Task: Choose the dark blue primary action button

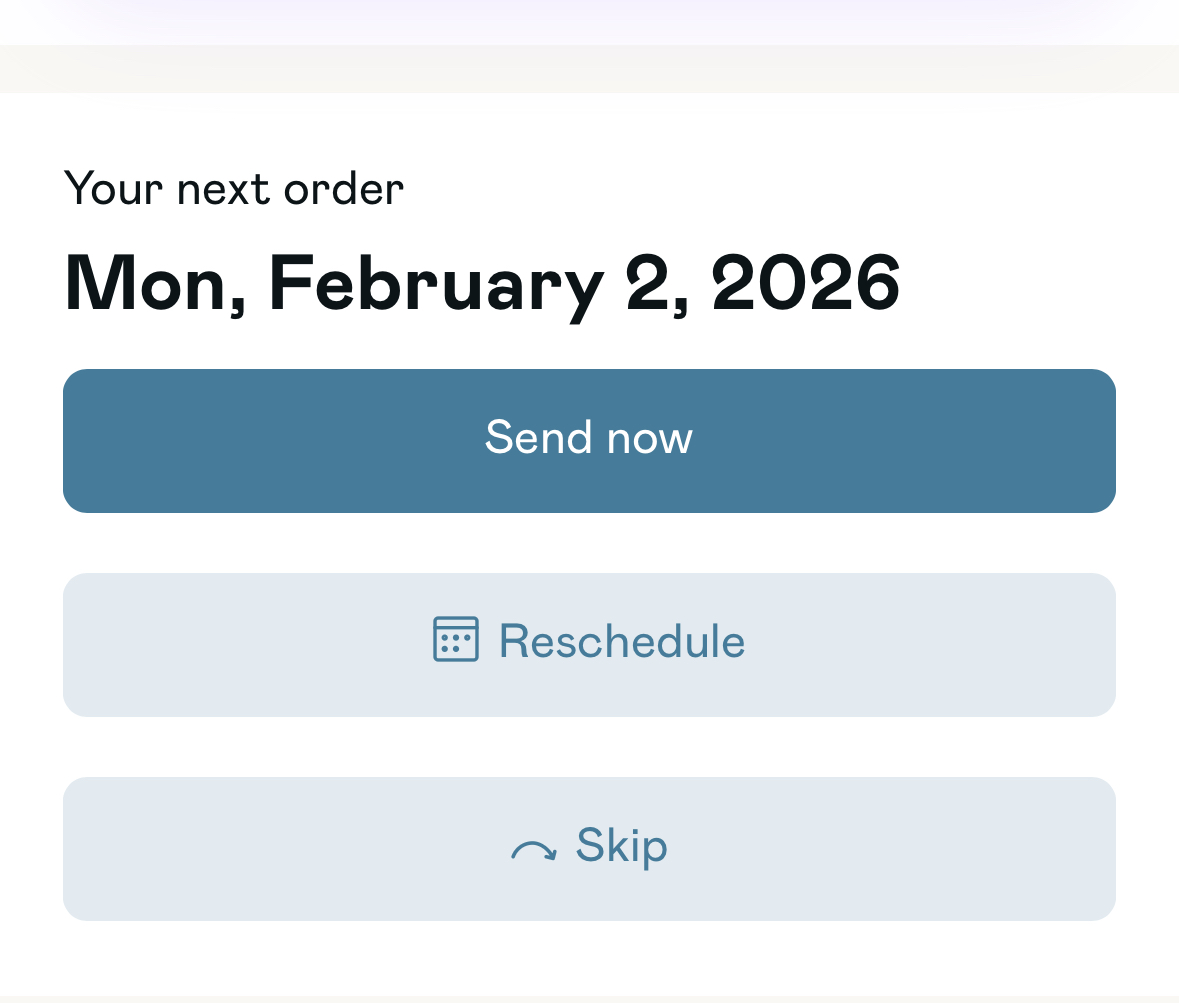Action: pyautogui.click(x=589, y=440)
